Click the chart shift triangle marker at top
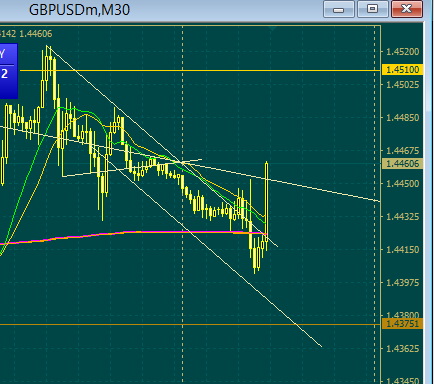The width and height of the screenshot is (434, 384). (273, 28)
